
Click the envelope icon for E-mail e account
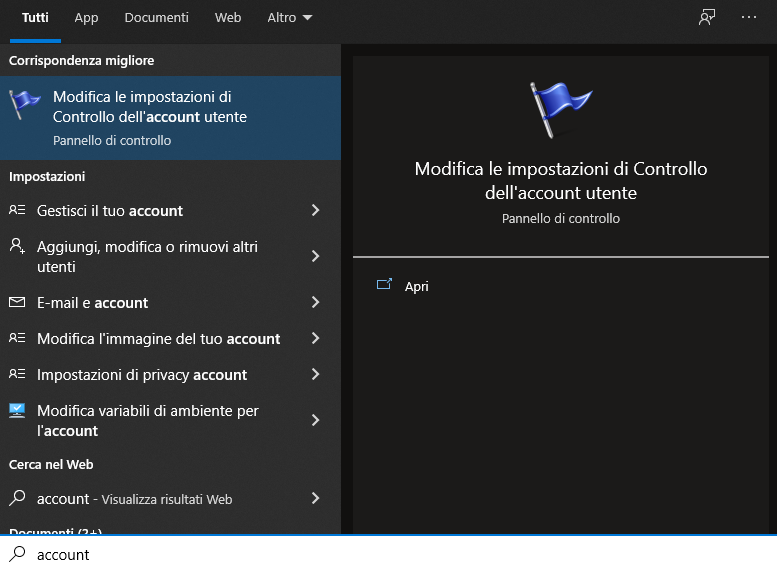pyautogui.click(x=17, y=302)
